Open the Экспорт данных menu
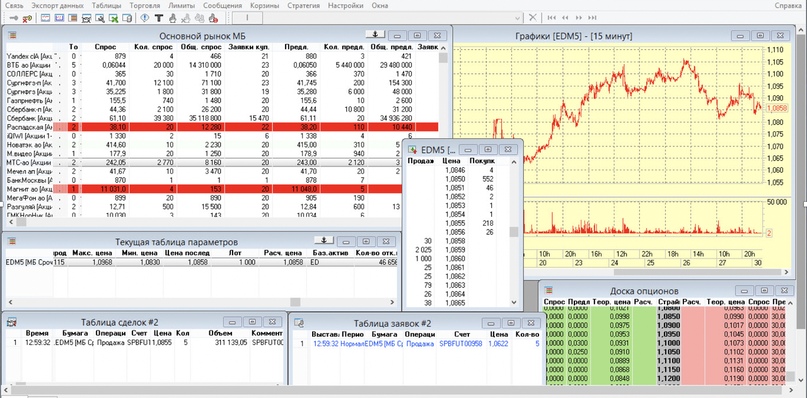Screen dimensions: 807x398 [x=59, y=6]
